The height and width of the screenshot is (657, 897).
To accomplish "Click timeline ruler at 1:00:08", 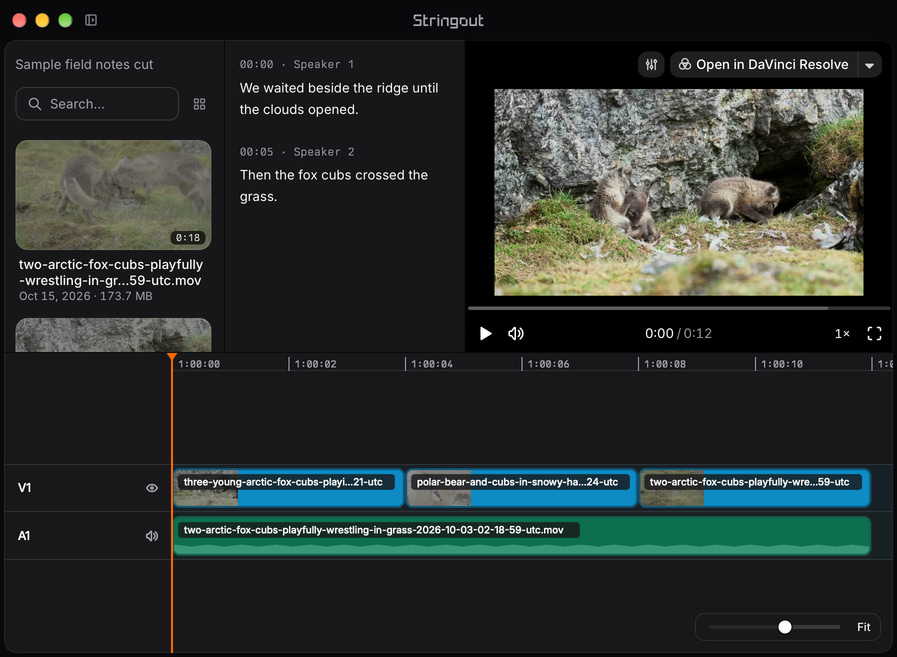I will (x=664, y=364).
